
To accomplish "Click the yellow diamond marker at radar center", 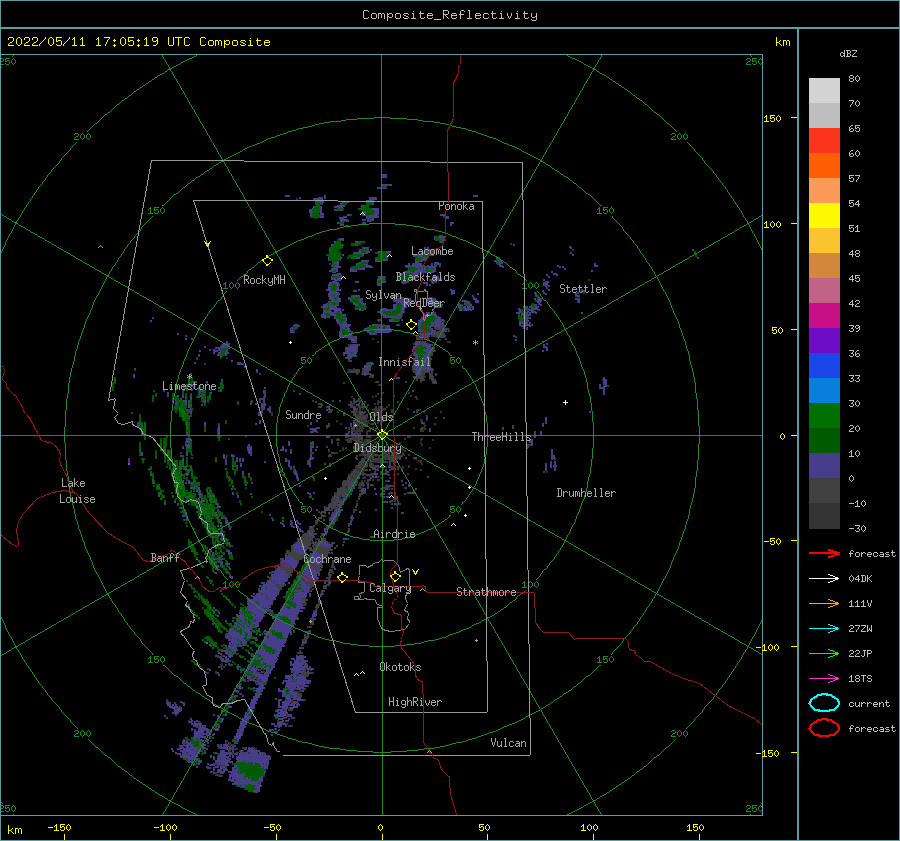I will [382, 435].
